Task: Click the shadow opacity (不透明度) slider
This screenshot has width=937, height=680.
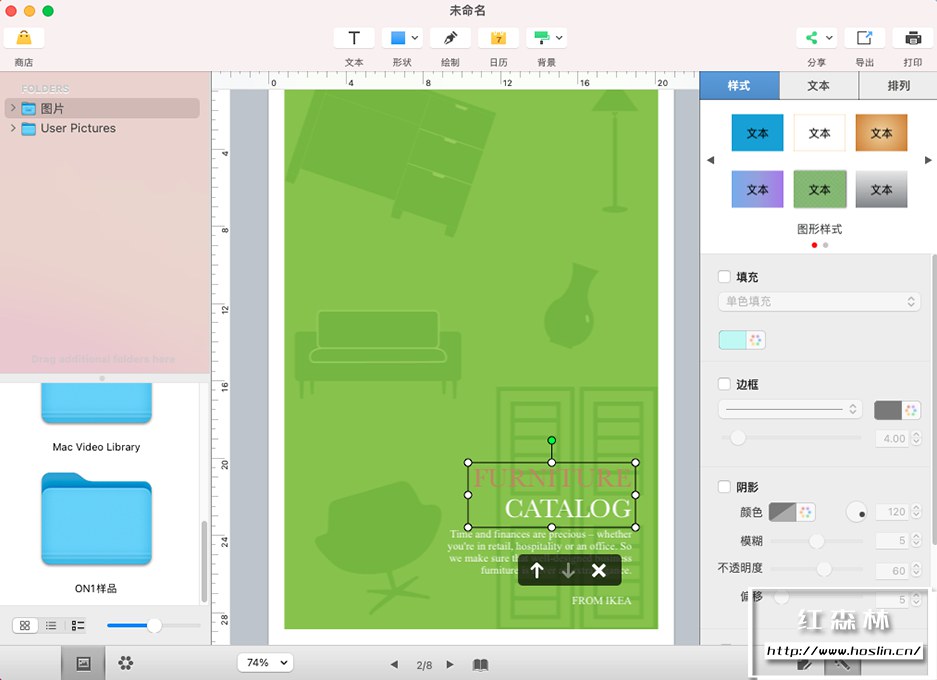Action: [817, 569]
